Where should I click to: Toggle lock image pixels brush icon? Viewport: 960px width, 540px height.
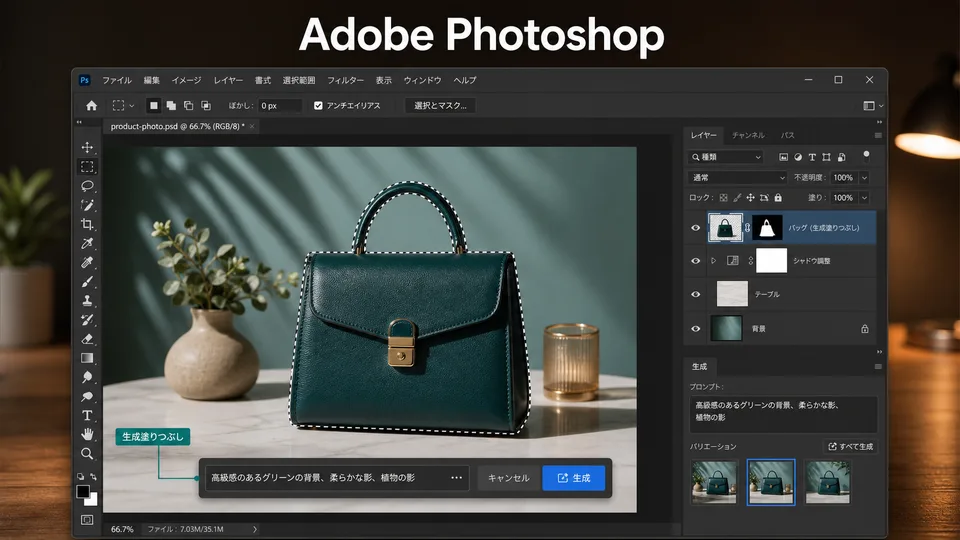[x=737, y=198]
